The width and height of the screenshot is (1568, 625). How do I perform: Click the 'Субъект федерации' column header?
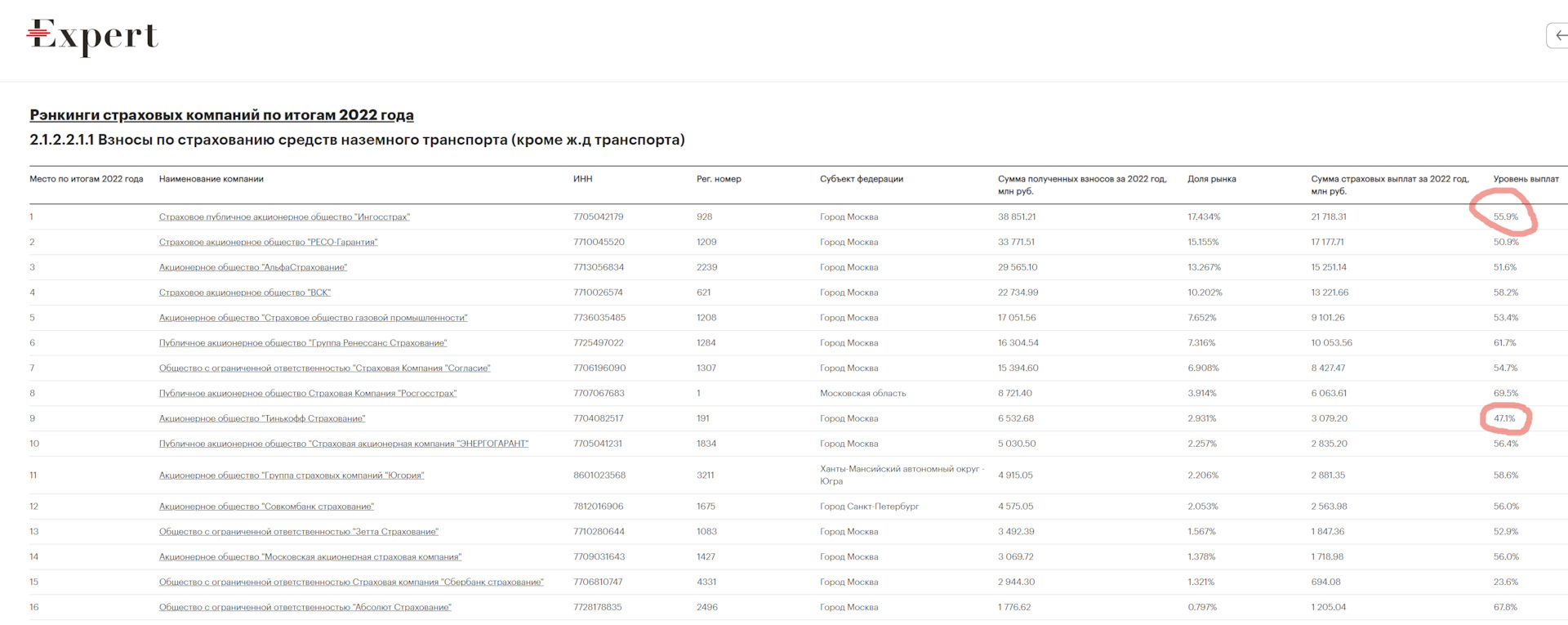click(862, 179)
